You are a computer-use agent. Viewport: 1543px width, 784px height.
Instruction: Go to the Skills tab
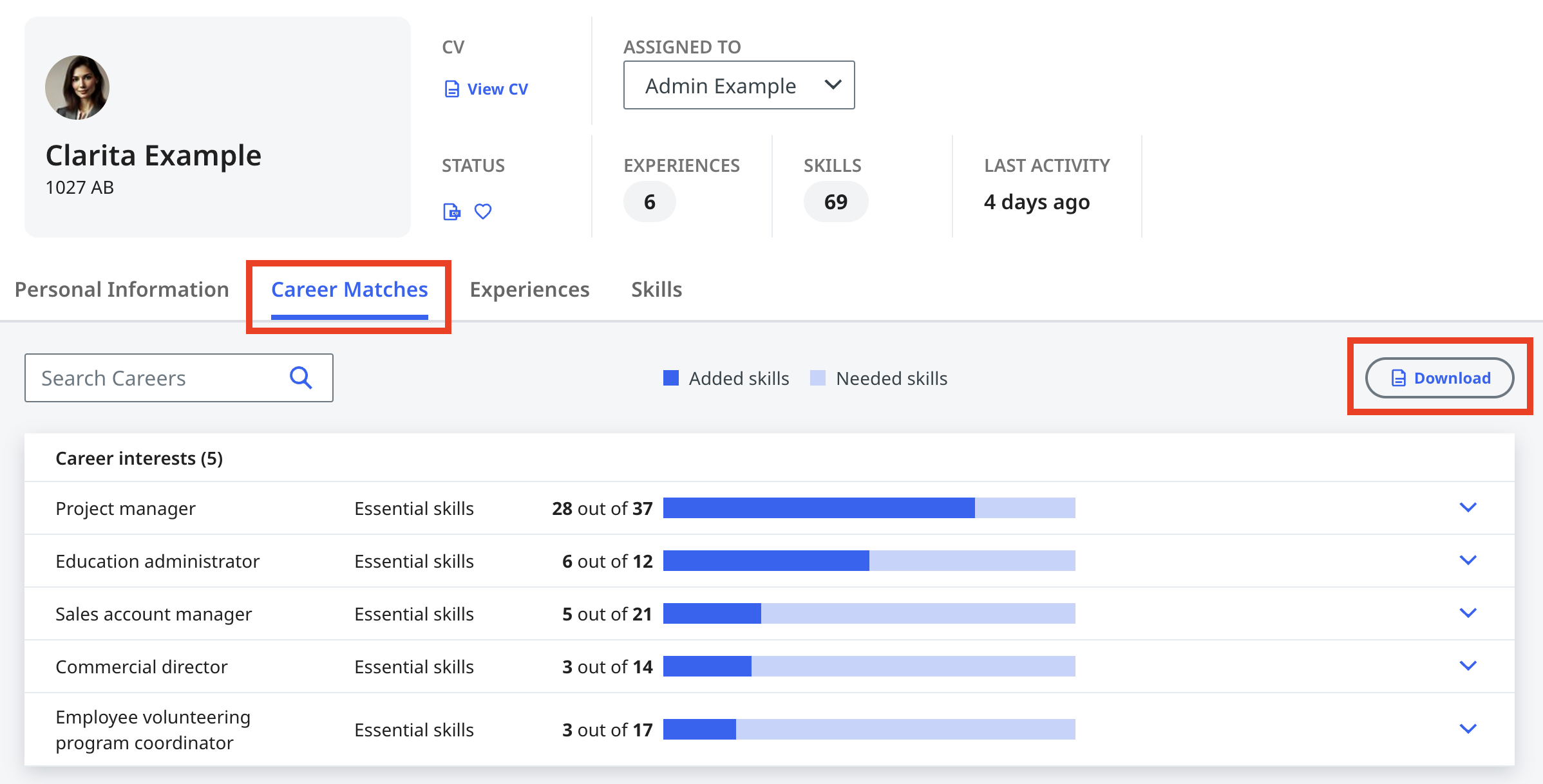pyautogui.click(x=656, y=290)
